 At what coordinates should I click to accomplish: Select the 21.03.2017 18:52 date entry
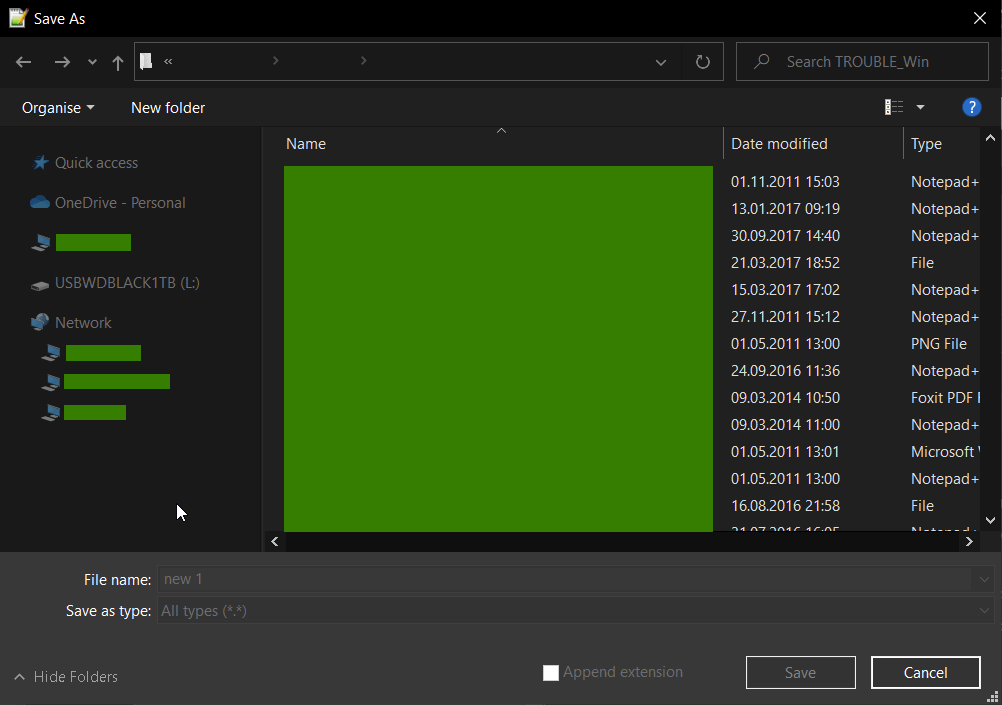[x=785, y=263]
